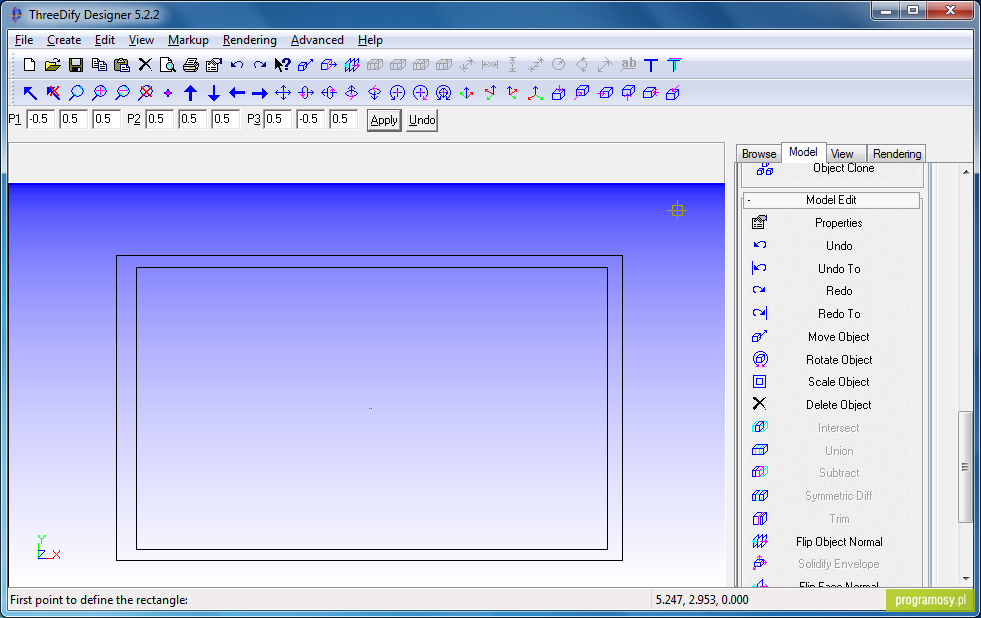The height and width of the screenshot is (618, 981).
Task: Click the Copy icon in the toolbar
Action: (99, 64)
